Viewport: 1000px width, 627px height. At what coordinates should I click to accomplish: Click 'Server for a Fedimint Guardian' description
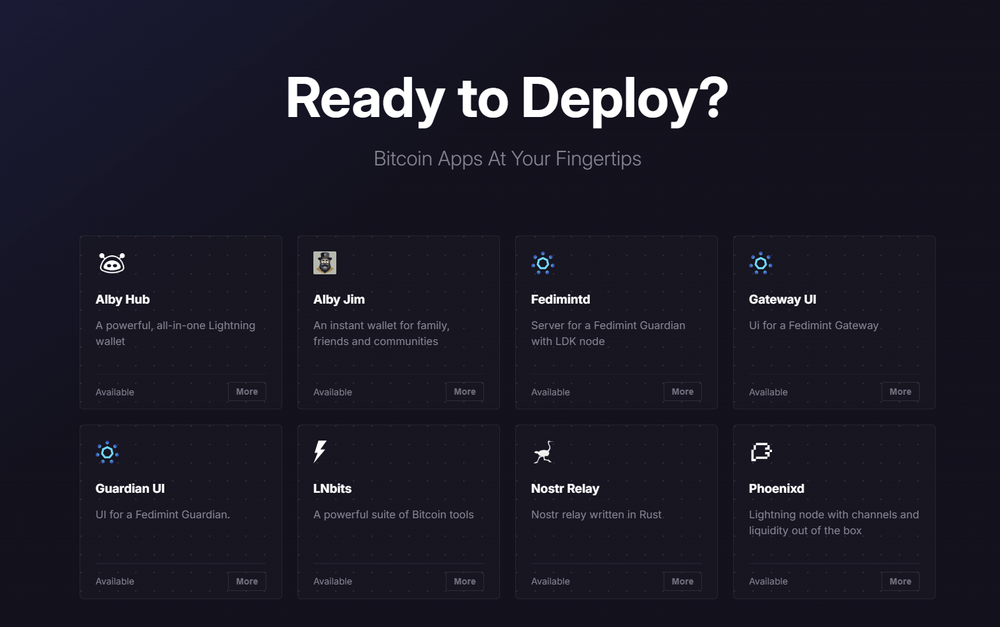click(608, 333)
